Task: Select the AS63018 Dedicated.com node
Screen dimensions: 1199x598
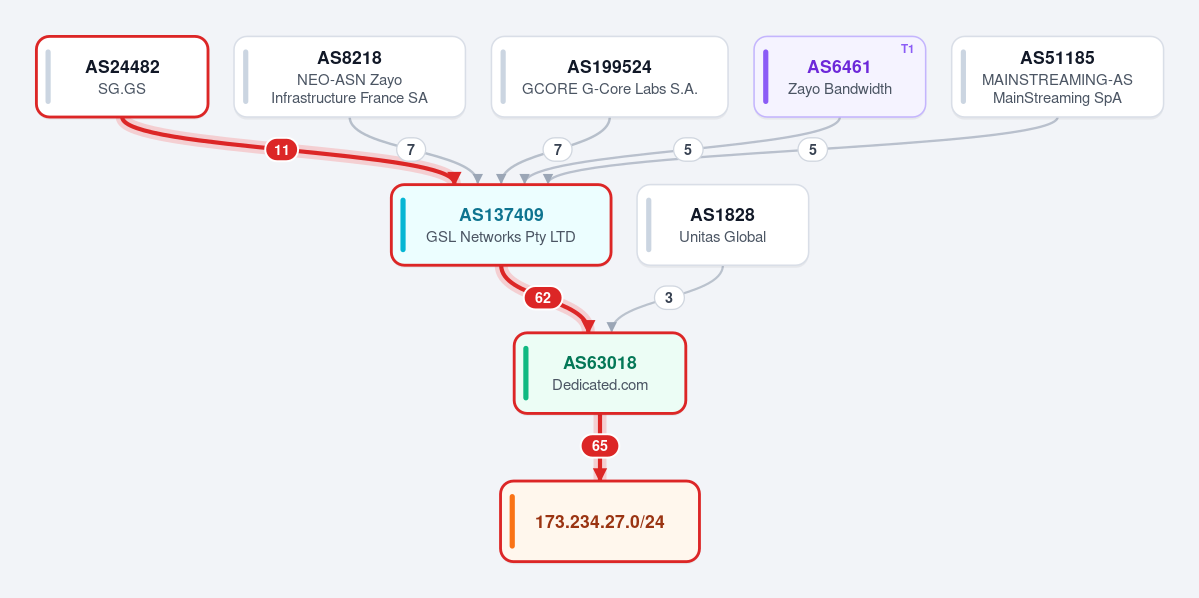Action: (x=600, y=373)
